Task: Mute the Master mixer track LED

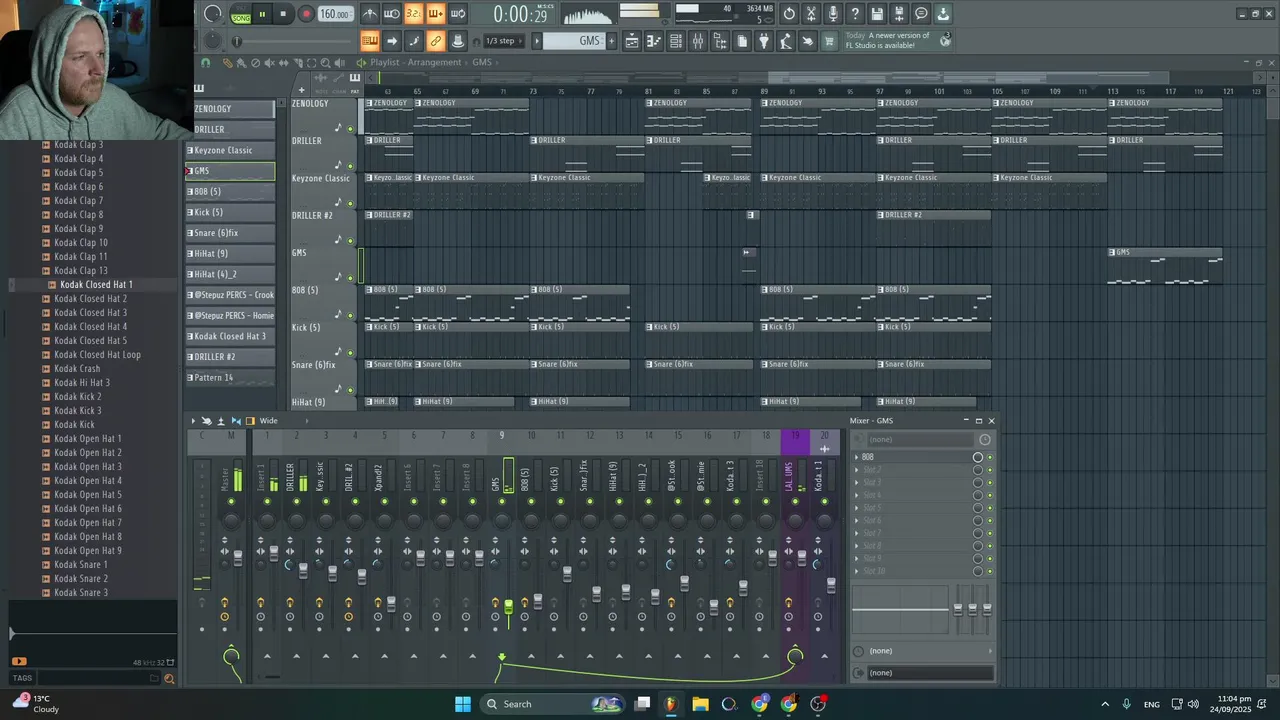Action: 231,502
